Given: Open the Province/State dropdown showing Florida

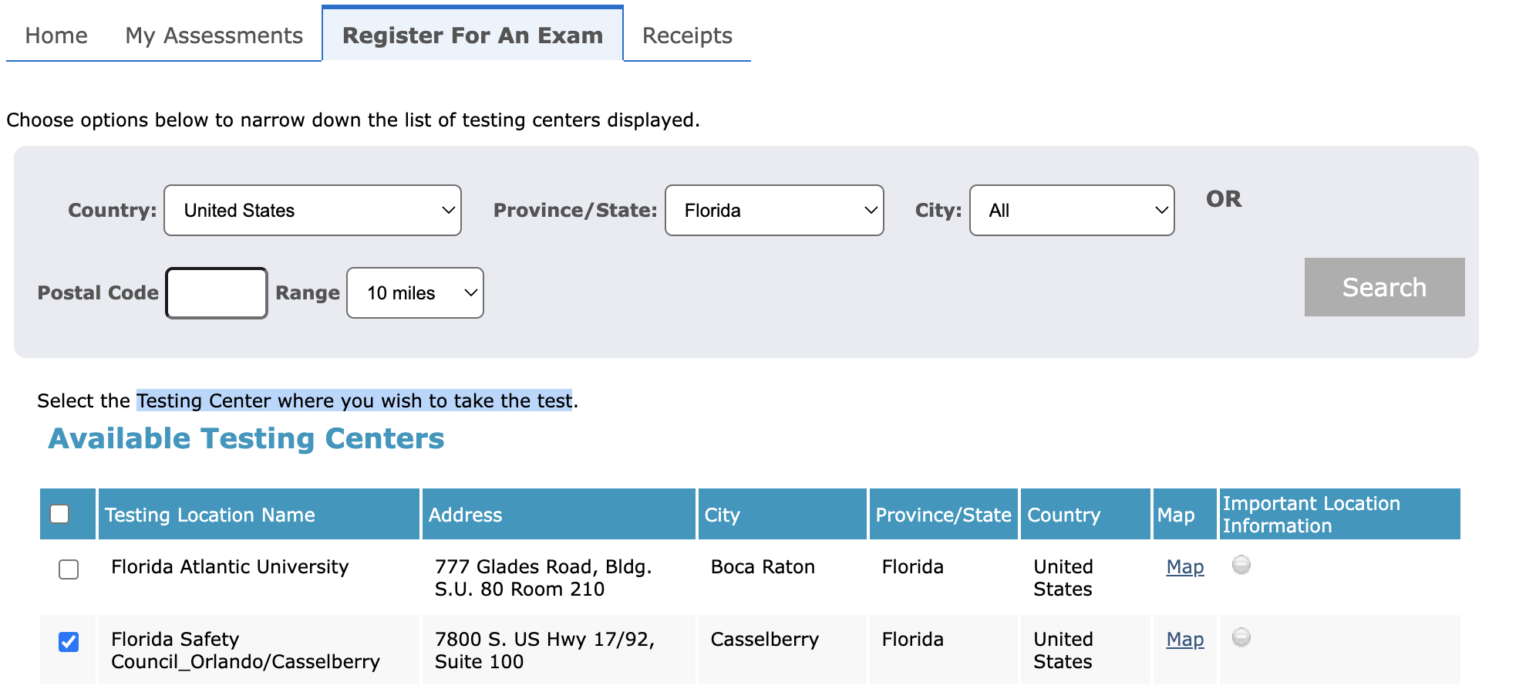Looking at the screenshot, I should pyautogui.click(x=774, y=210).
